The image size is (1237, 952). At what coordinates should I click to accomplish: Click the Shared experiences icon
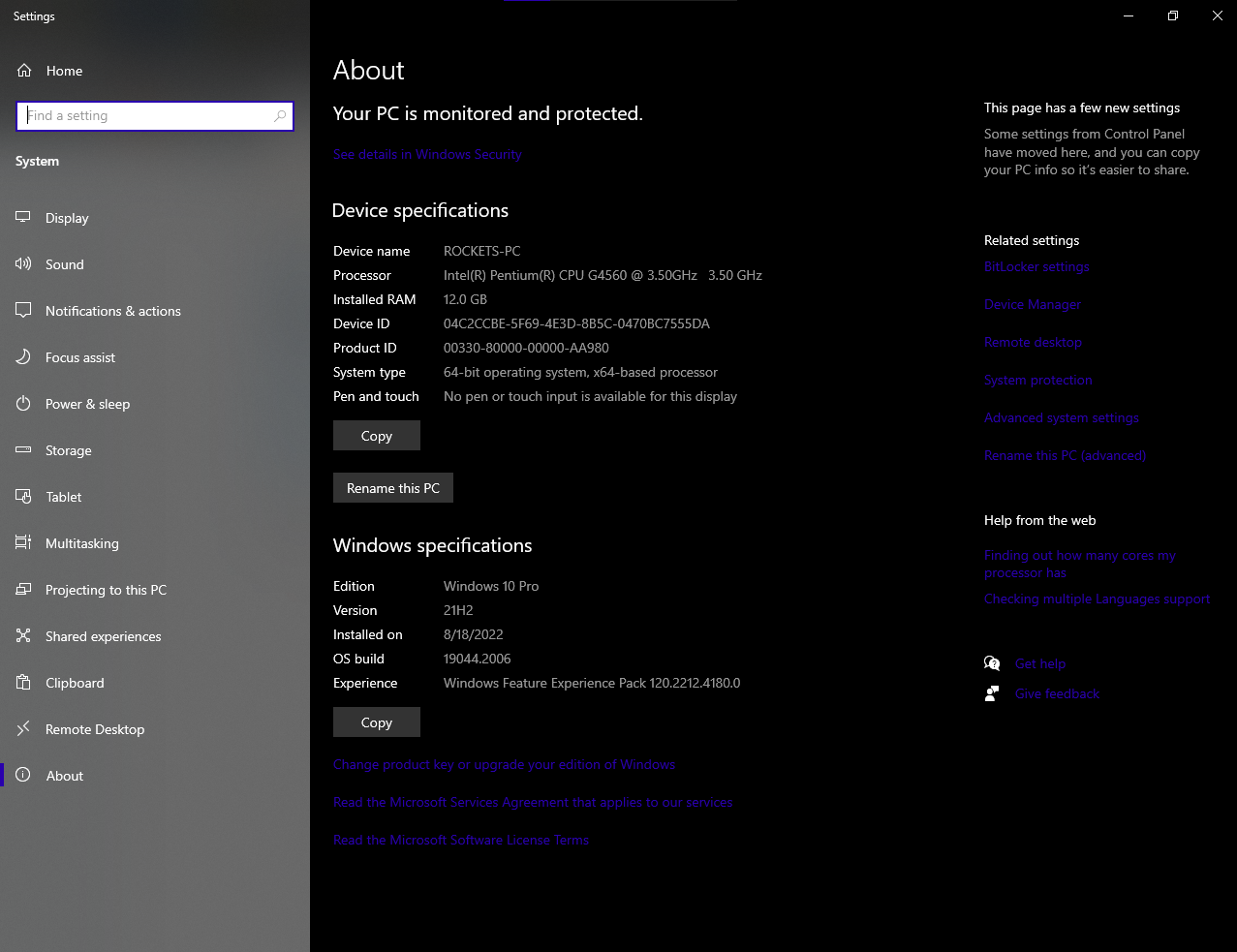point(23,636)
